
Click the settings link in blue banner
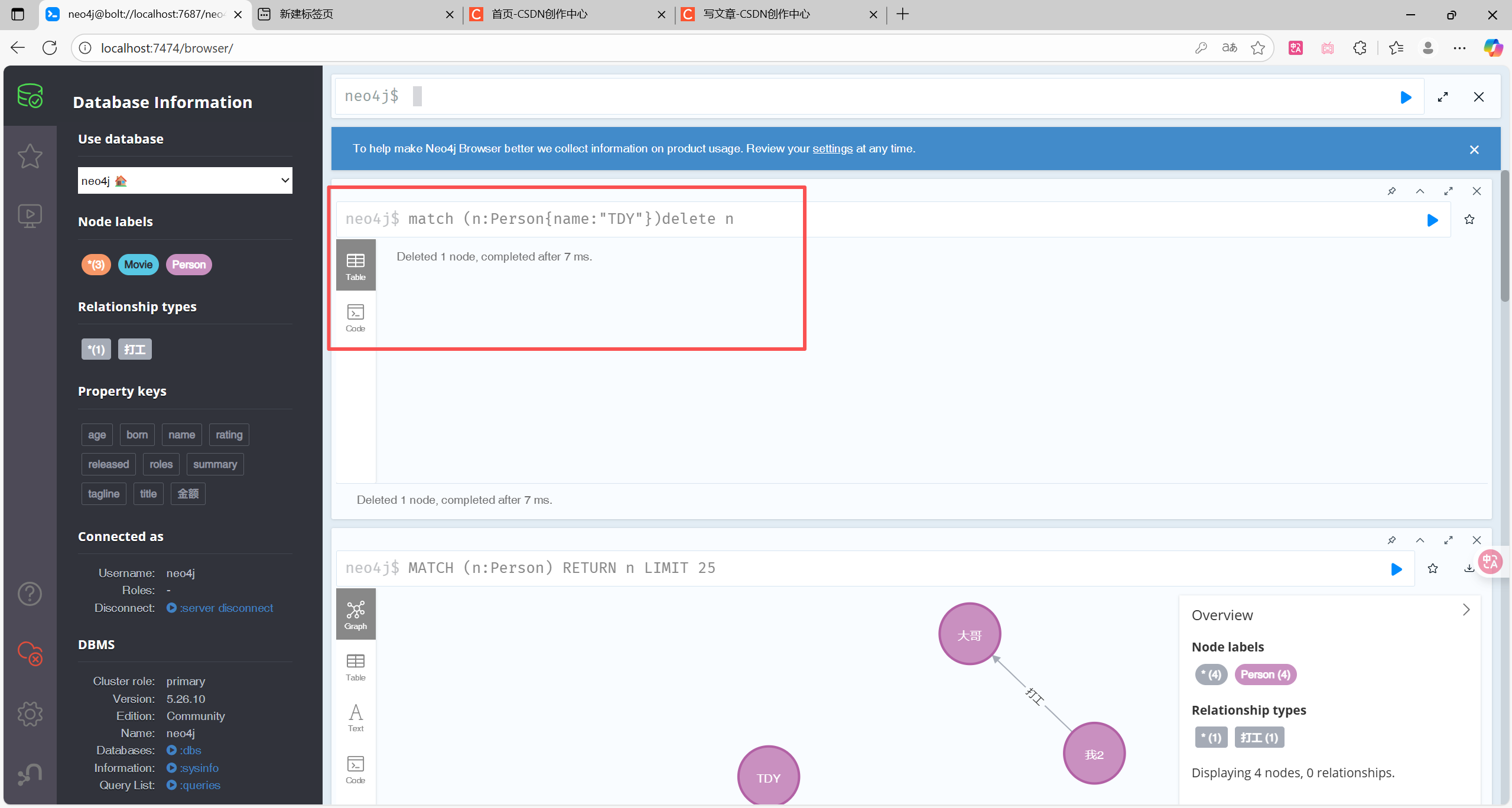coord(832,149)
